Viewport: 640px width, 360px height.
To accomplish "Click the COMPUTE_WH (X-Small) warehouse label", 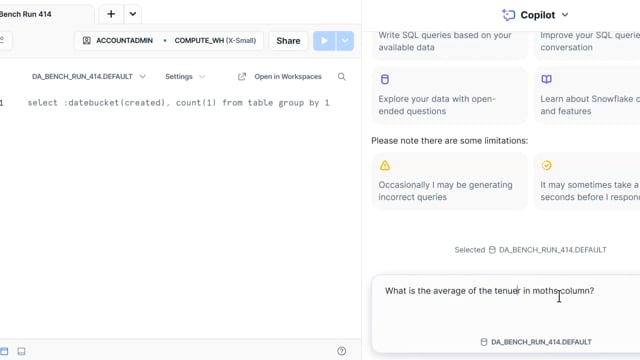I will pyautogui.click(x=215, y=40).
